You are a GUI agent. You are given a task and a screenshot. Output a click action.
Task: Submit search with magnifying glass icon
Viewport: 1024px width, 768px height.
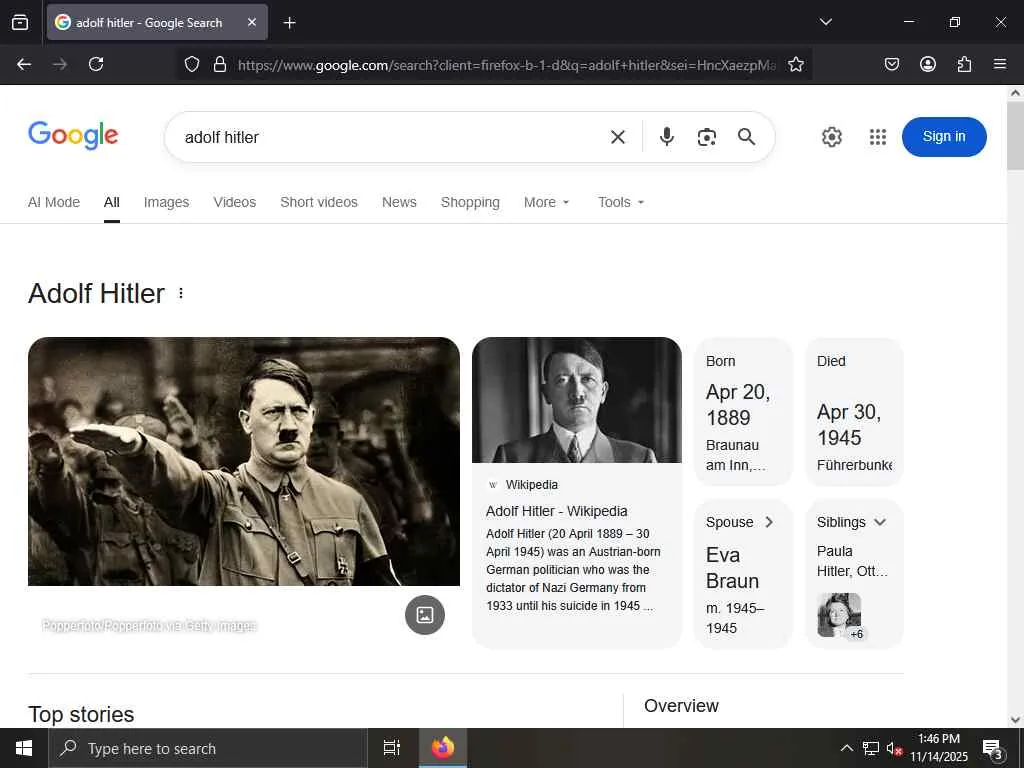[x=746, y=136]
